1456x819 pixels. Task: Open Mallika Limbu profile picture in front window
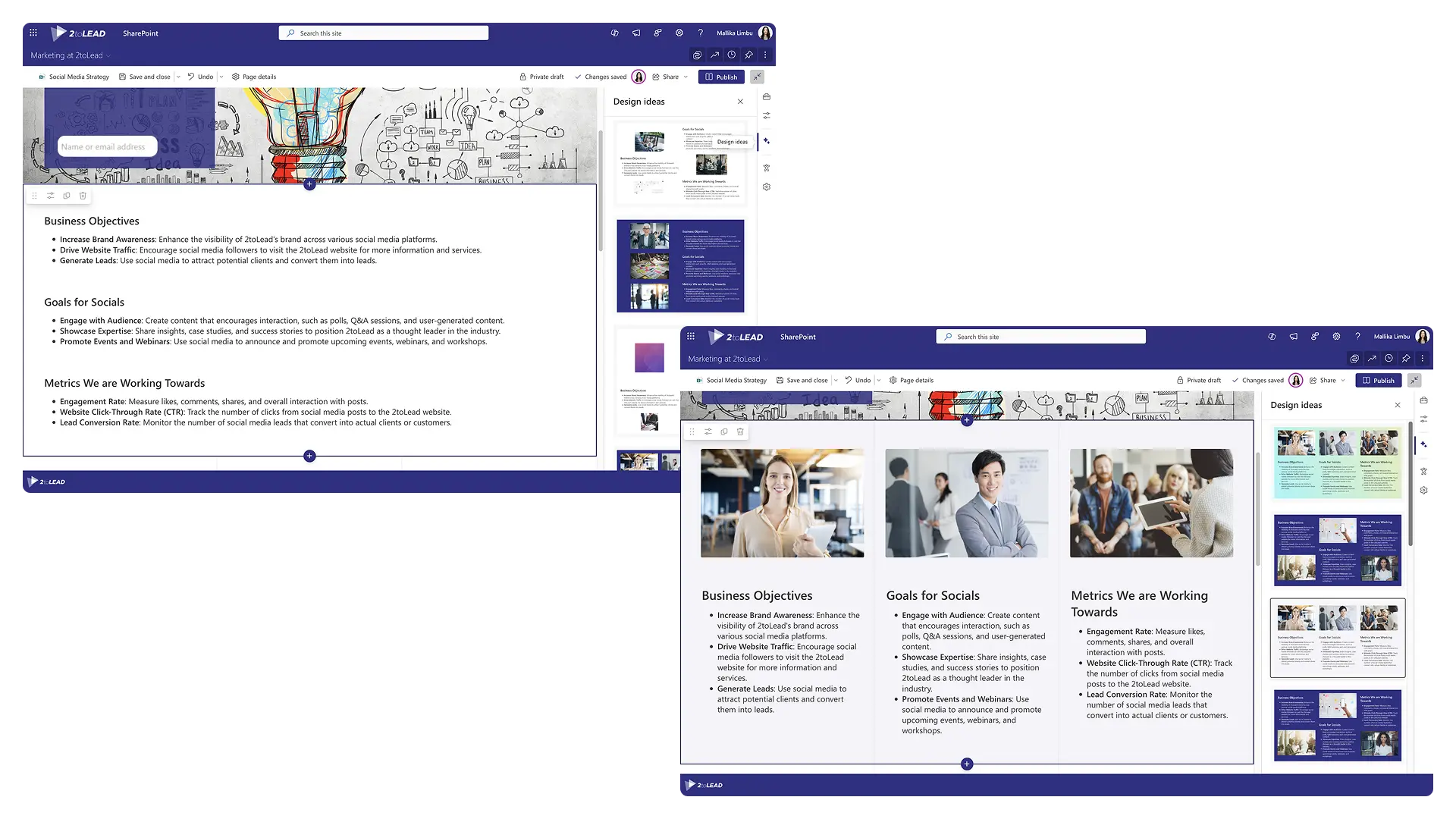1423,336
